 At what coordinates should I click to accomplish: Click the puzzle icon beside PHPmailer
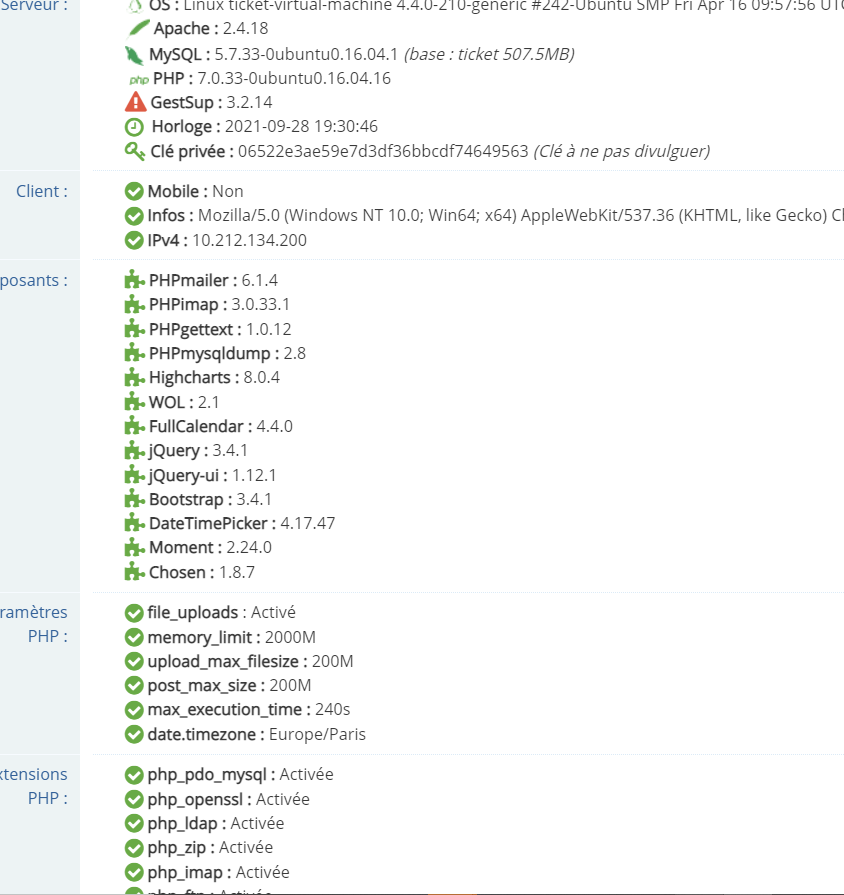pyautogui.click(x=134, y=280)
